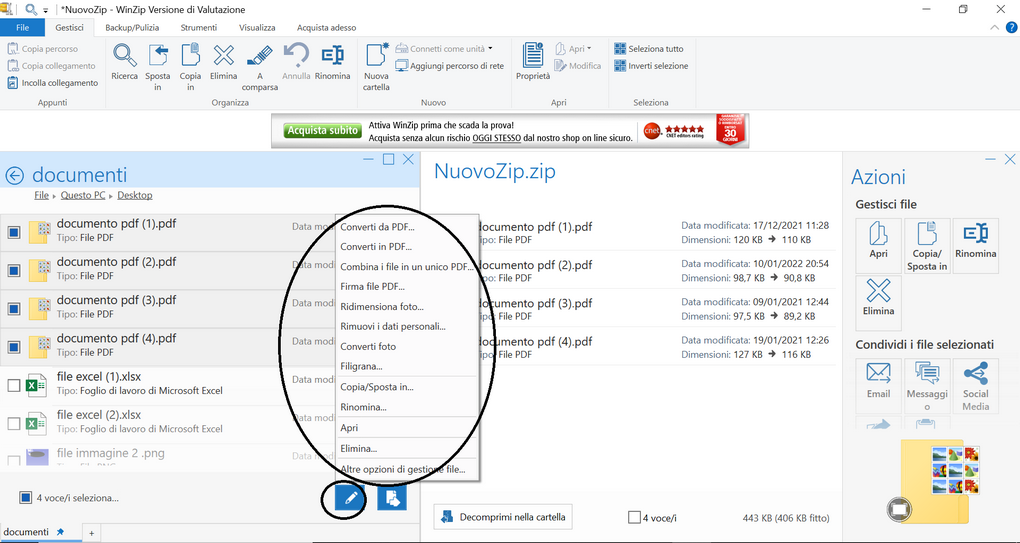The height and width of the screenshot is (543, 1020).
Task: Expand Connetti come unità dropdown
Action: pyautogui.click(x=490, y=49)
